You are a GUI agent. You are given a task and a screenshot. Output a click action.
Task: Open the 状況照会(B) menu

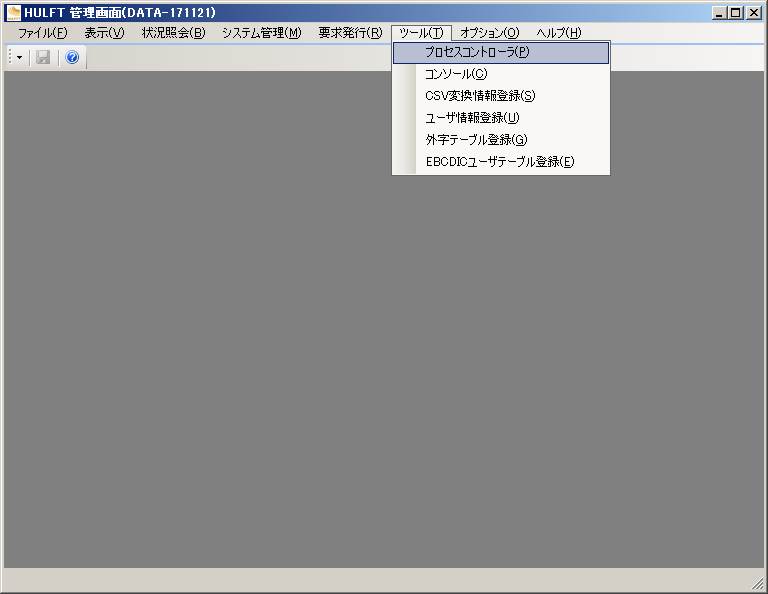(x=173, y=33)
